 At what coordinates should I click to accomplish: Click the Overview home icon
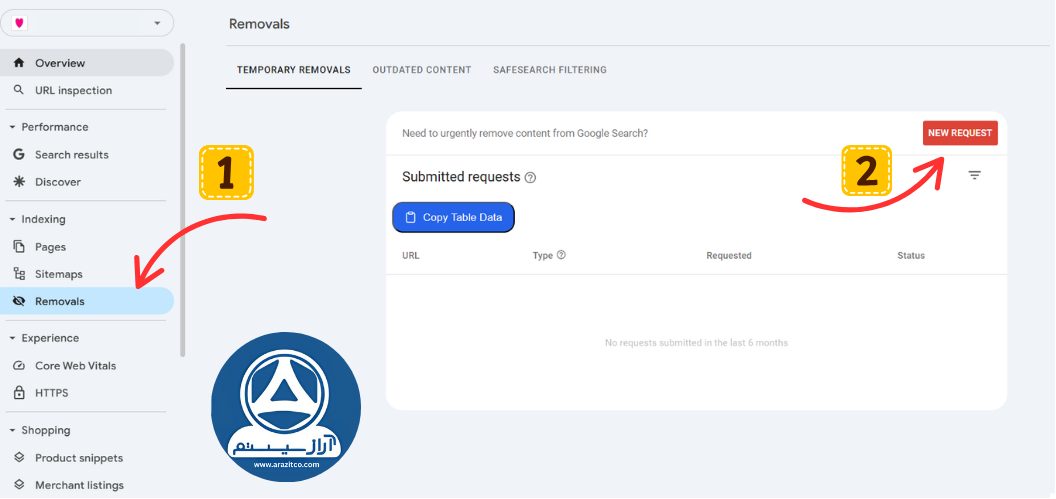pos(18,63)
